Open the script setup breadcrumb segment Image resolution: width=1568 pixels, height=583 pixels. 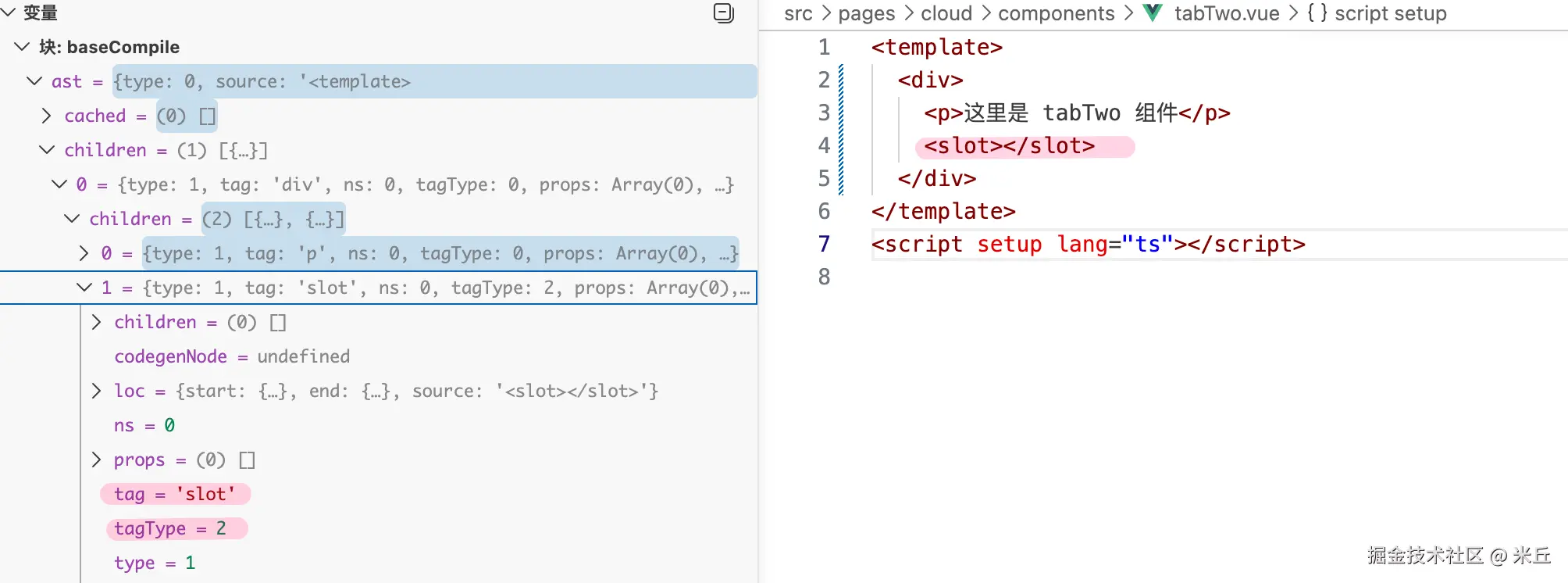pyautogui.click(x=1391, y=13)
